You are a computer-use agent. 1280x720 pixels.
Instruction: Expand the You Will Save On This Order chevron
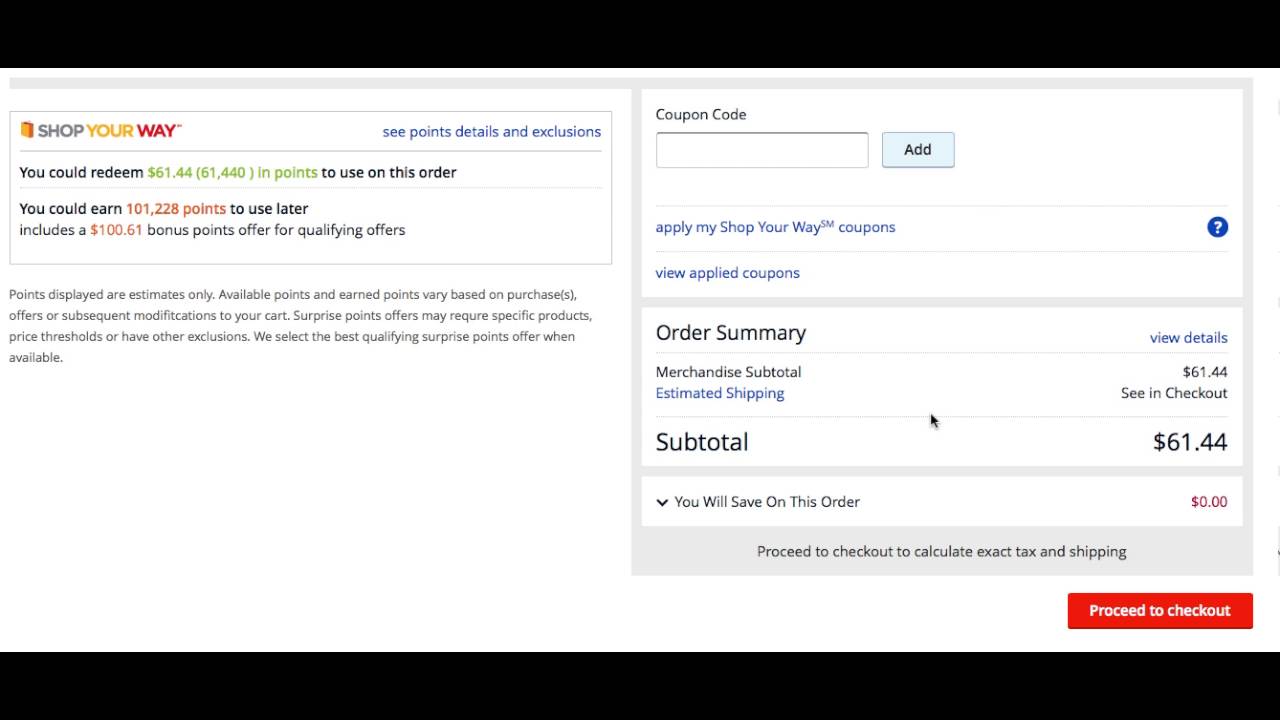coord(662,502)
